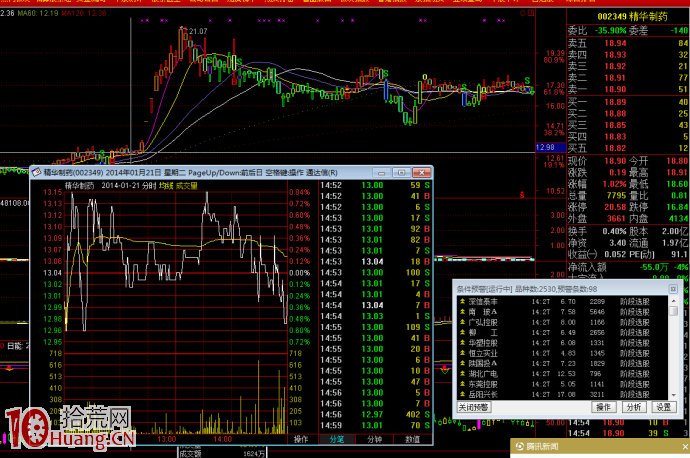
Task: Click the 14:53 13.04 18 B tick row
Action: 375,262
